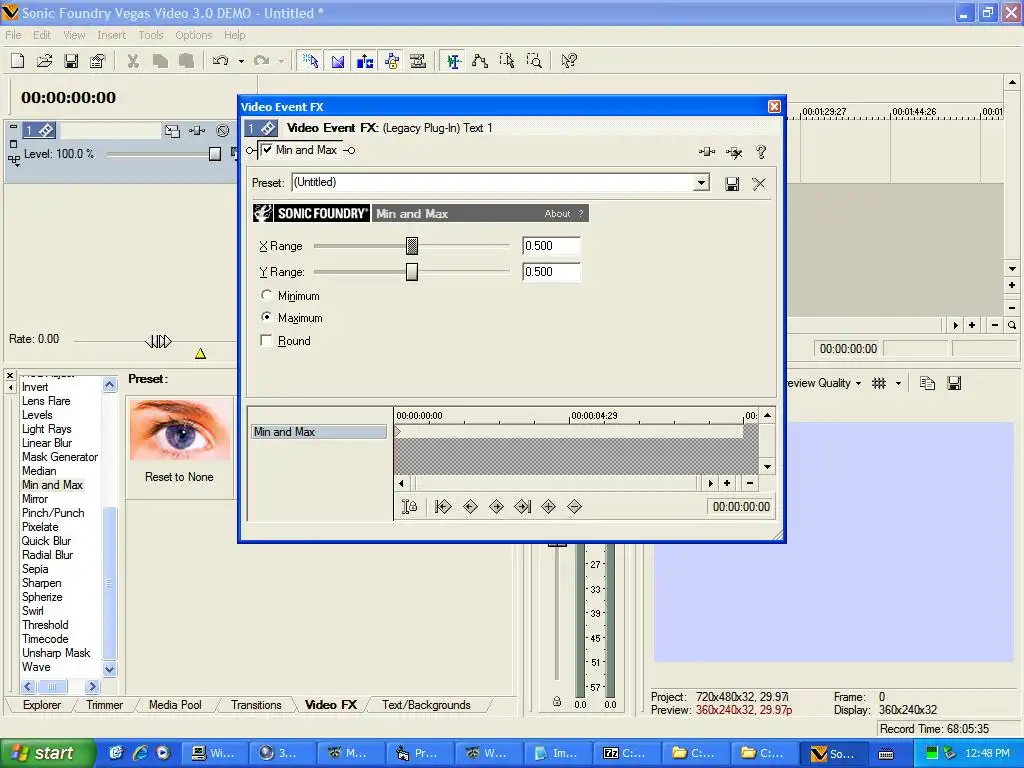Open the Undo history dropdown arrow
Screen dimensions: 1024x768
pyautogui.click(x=241, y=61)
